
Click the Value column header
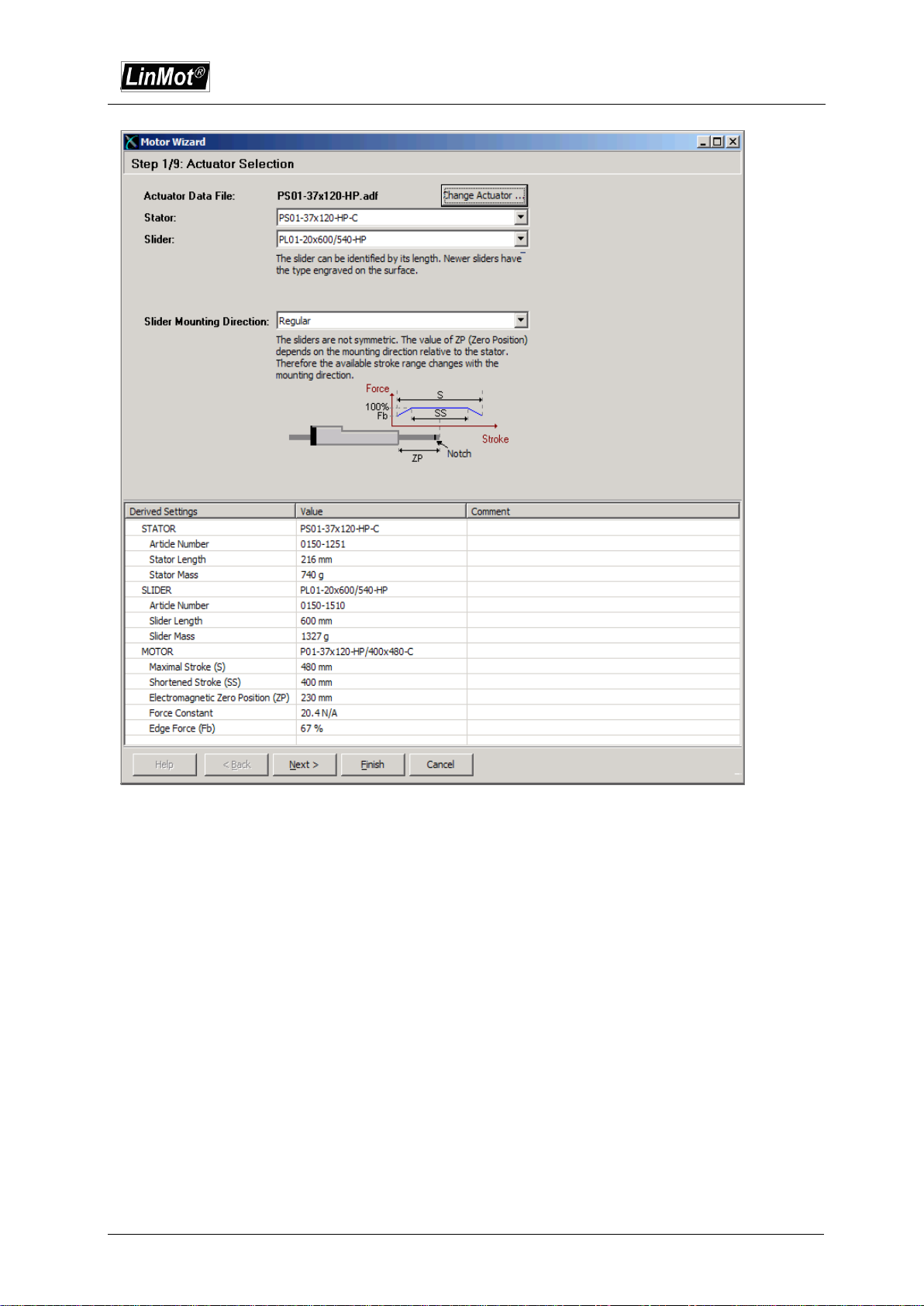click(x=381, y=512)
